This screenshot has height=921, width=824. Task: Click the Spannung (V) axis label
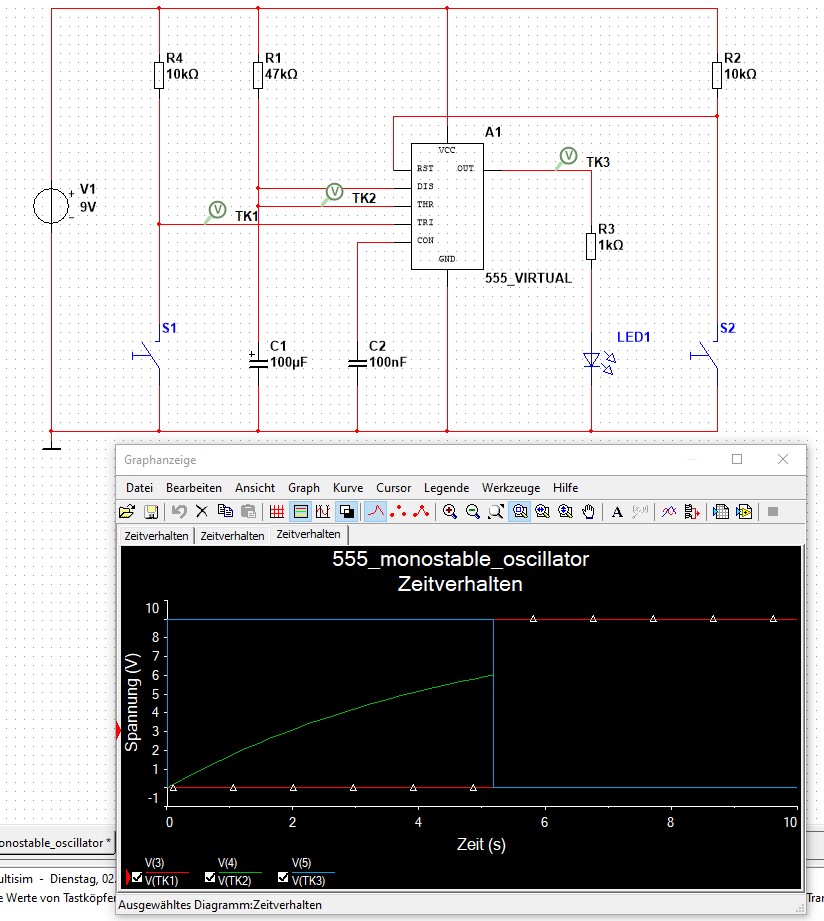tap(132, 702)
